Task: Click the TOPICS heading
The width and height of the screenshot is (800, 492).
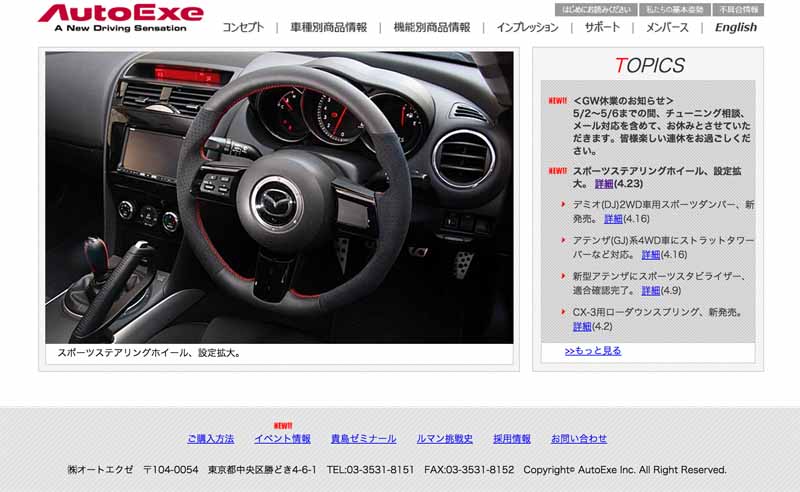Action: [x=649, y=65]
